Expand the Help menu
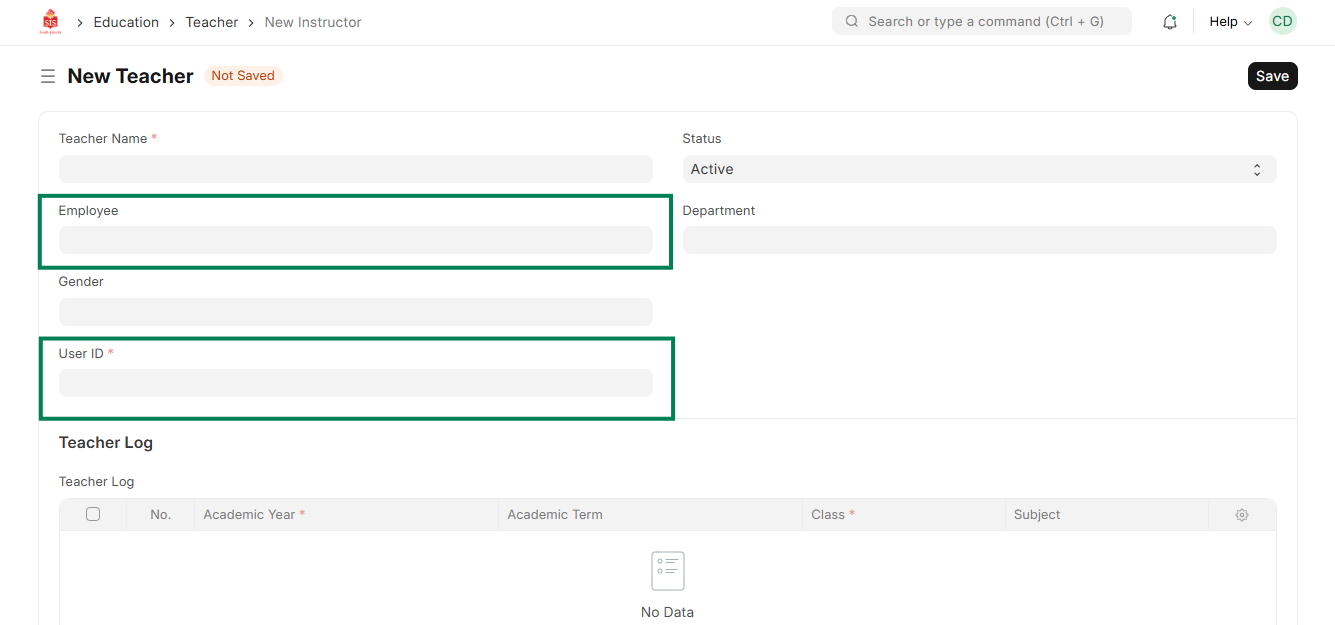The height and width of the screenshot is (625, 1335). point(1229,22)
